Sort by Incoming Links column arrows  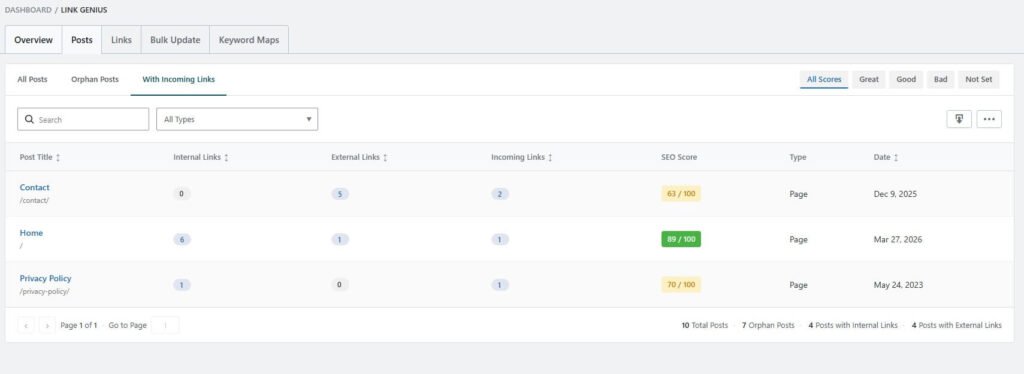point(551,158)
